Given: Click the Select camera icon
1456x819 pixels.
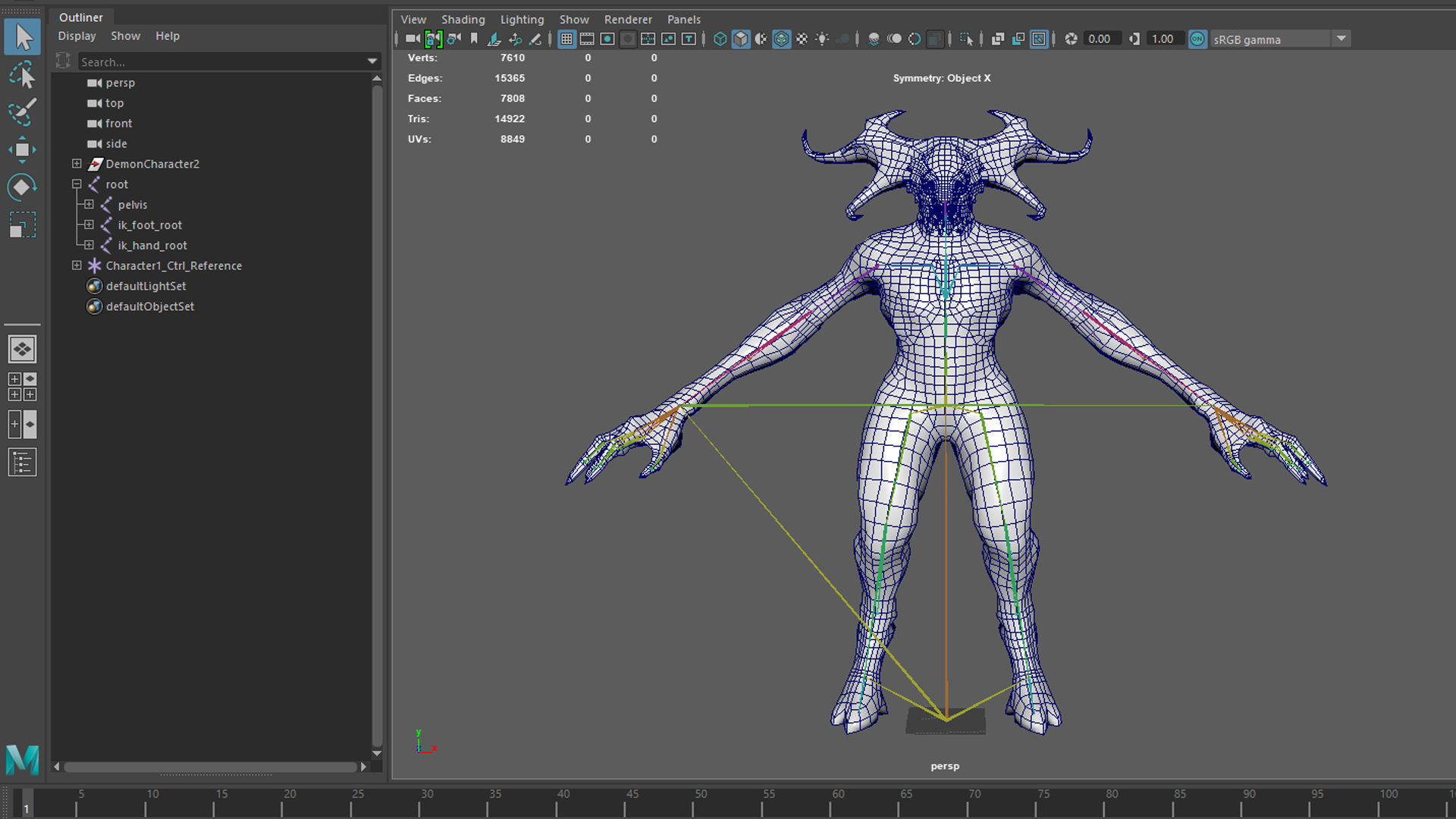Looking at the screenshot, I should (413, 39).
